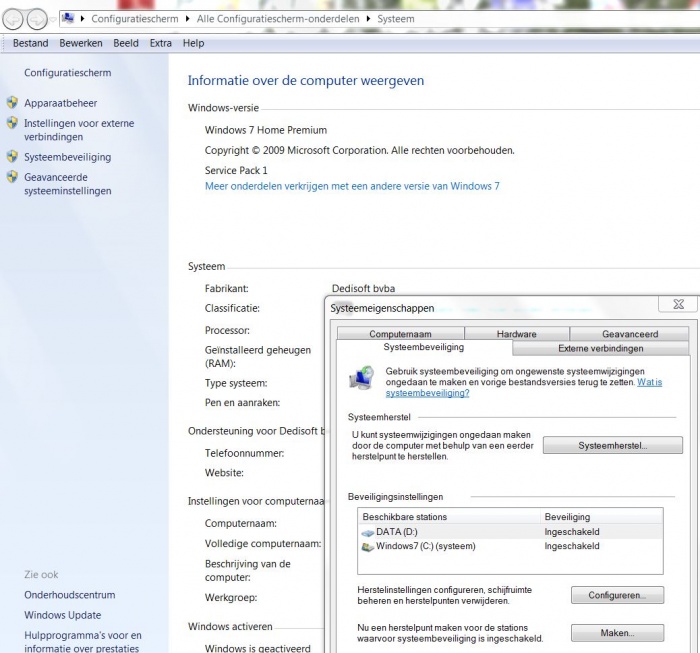Screen dimensions: 700x653
Task: Go to Alle Configuratiescherm-onderdelen breadcrumb
Action: 278,19
